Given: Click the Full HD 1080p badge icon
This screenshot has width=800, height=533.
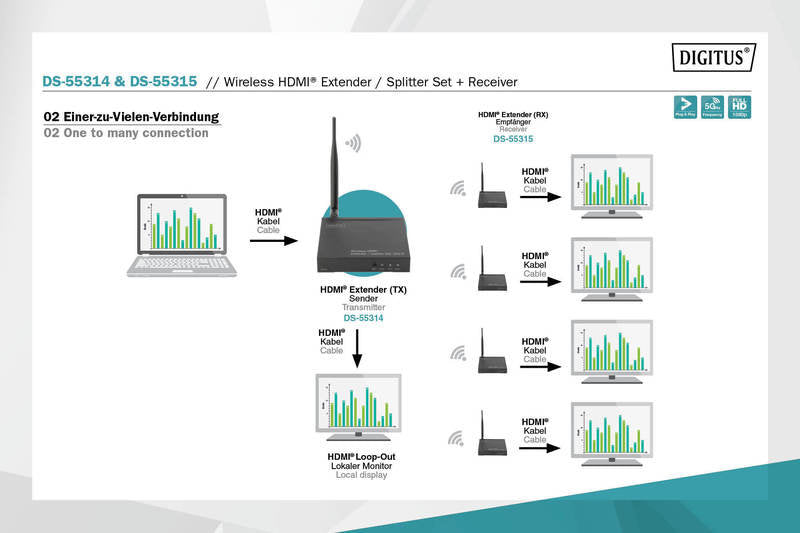Looking at the screenshot, I should tap(739, 108).
